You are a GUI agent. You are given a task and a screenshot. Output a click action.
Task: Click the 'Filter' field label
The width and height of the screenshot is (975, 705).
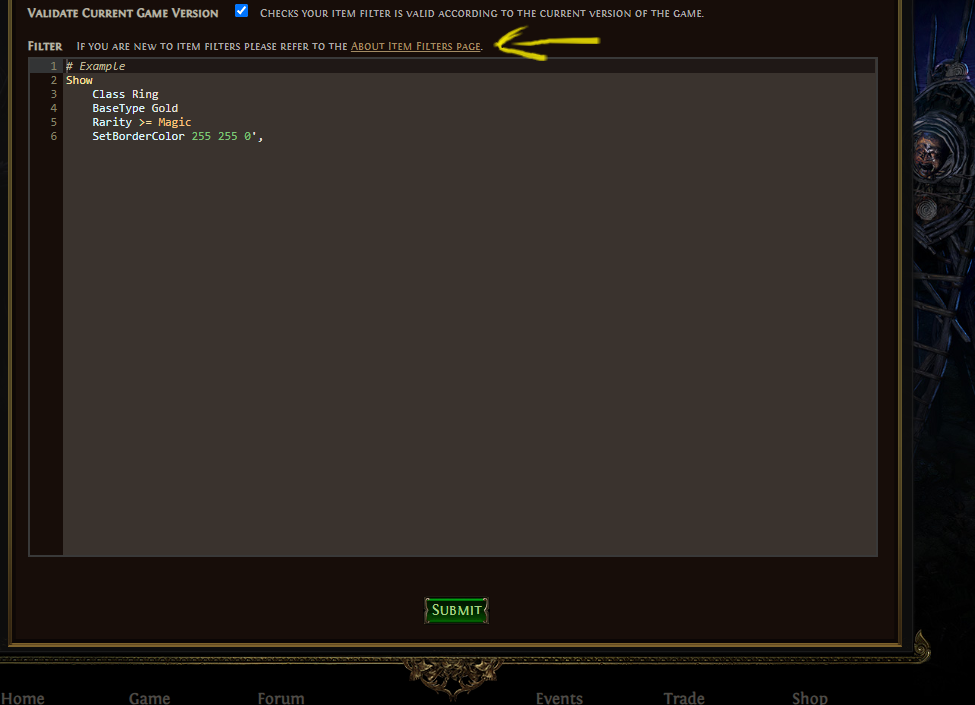coord(45,46)
